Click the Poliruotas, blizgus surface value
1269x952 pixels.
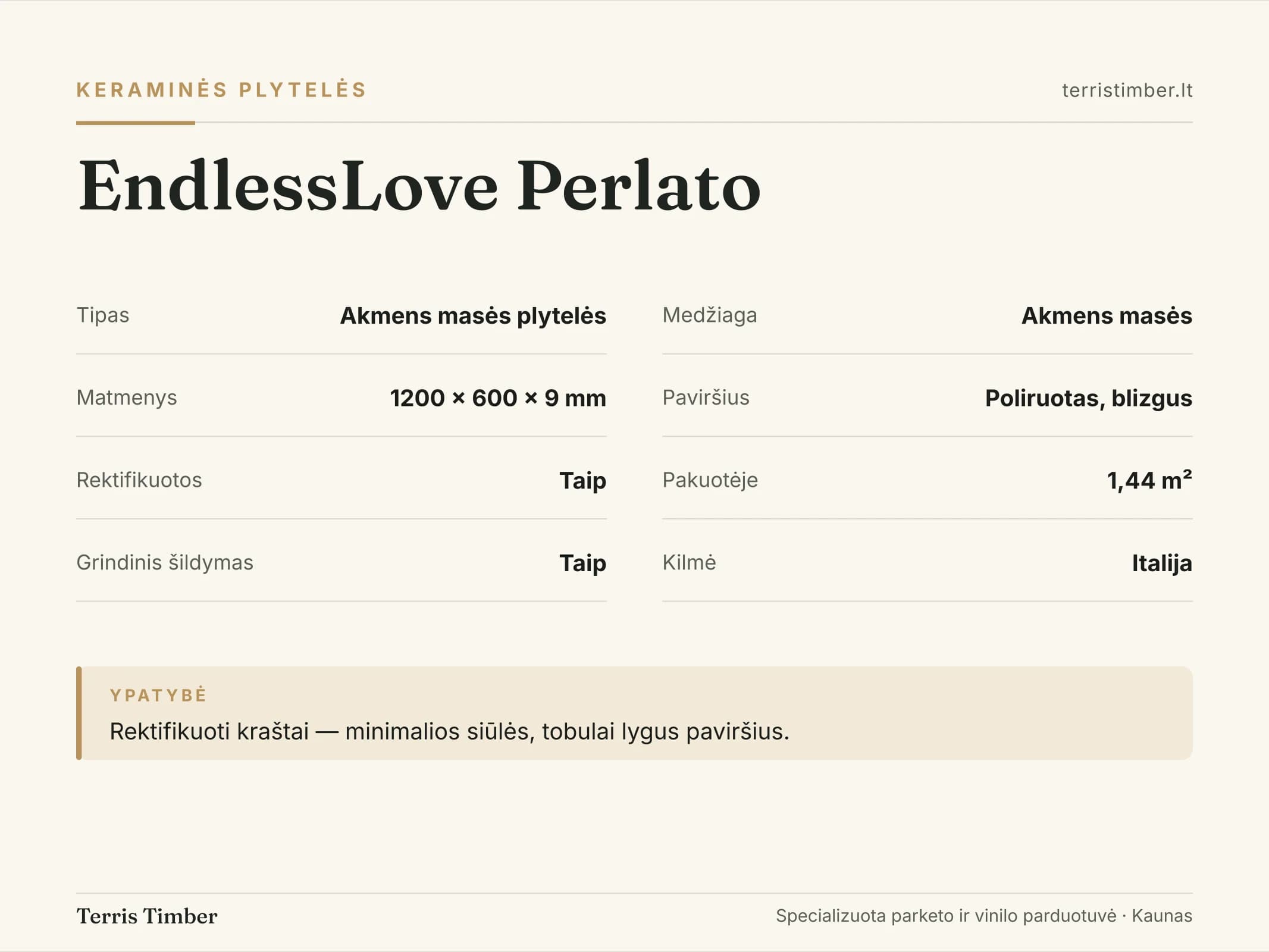pos(1089,398)
